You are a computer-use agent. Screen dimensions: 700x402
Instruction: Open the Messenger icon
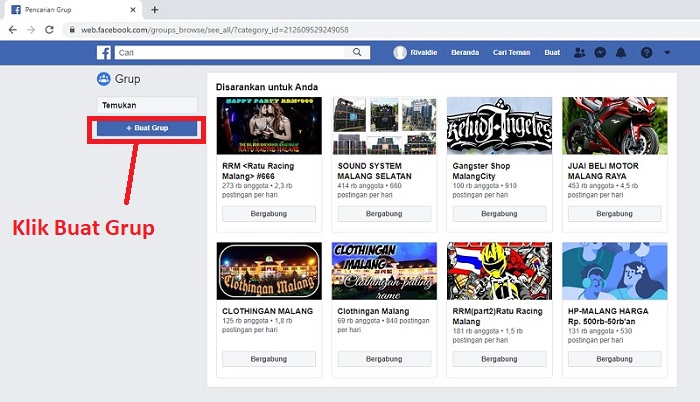point(600,53)
